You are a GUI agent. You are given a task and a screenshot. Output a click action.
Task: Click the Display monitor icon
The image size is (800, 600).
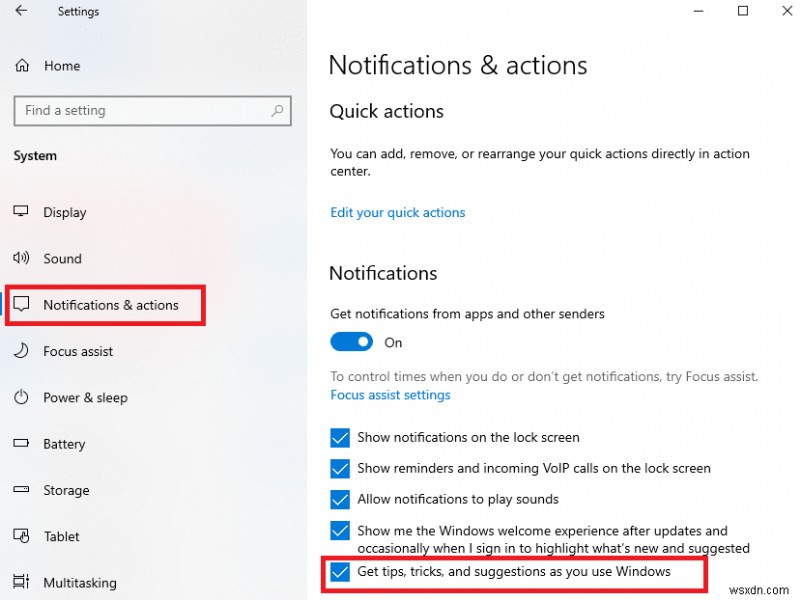(21, 211)
